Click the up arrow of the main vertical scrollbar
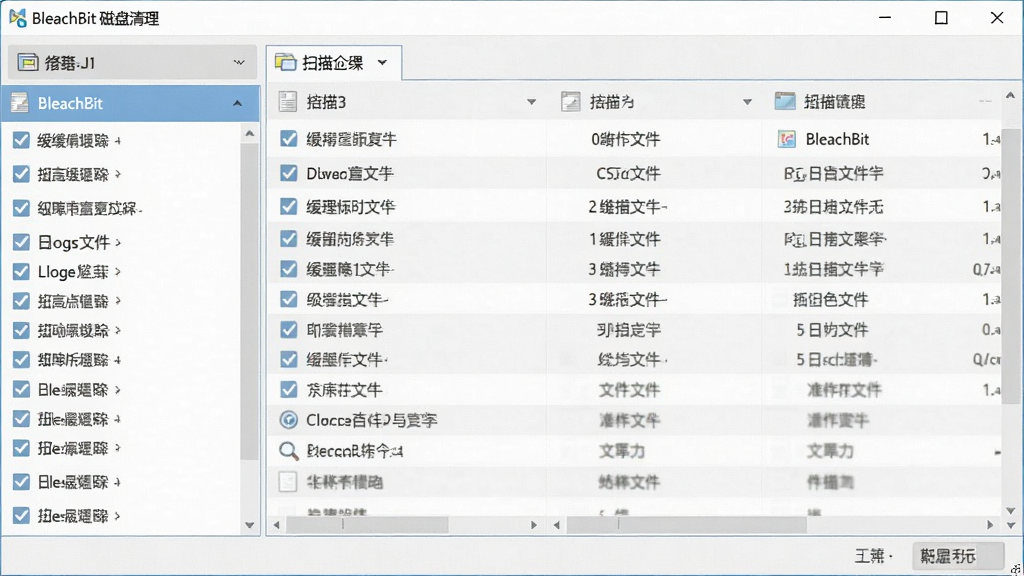The height and width of the screenshot is (576, 1024). pyautogui.click(x=1011, y=96)
